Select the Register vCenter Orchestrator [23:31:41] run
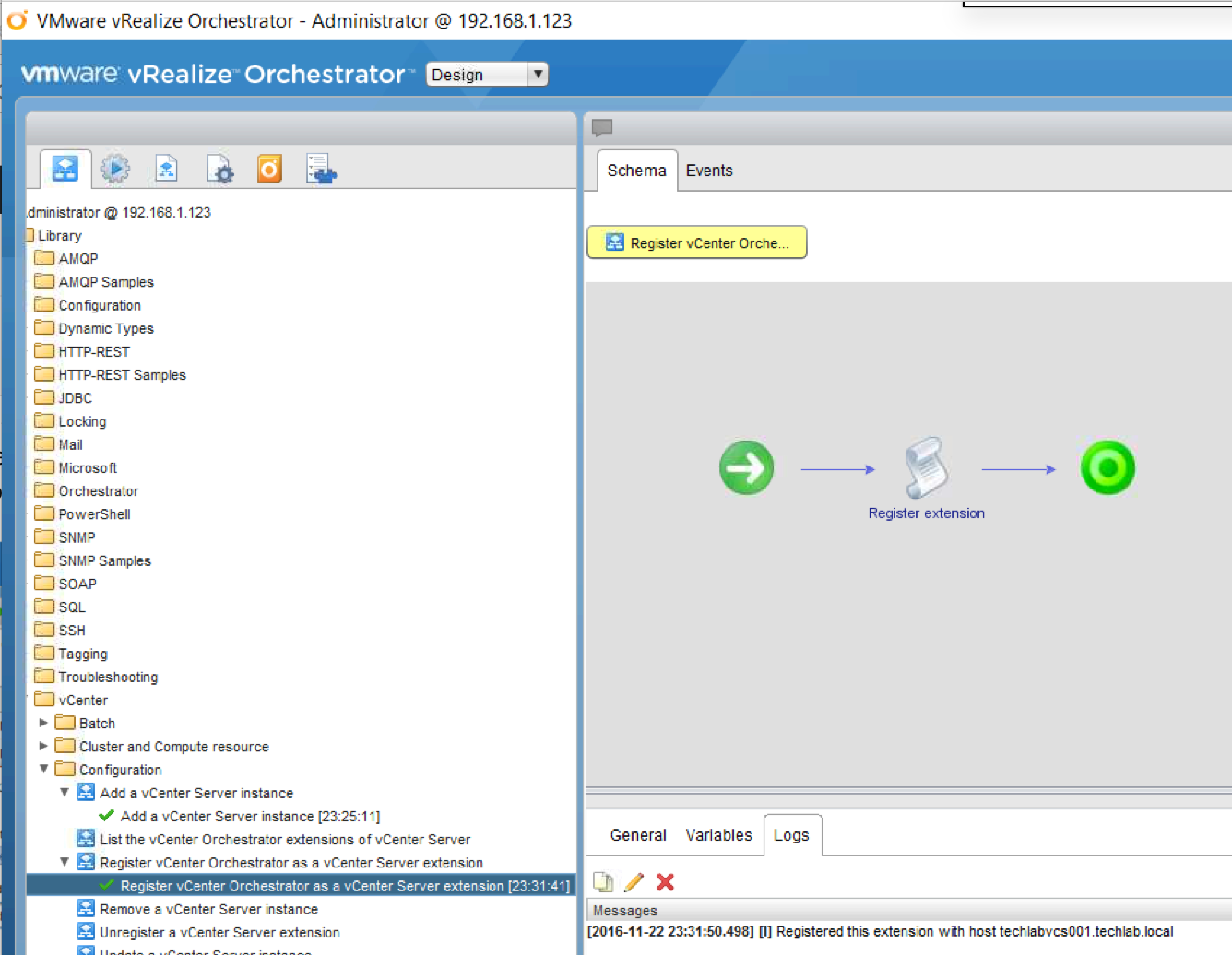This screenshot has height=955, width=1232. tap(345, 886)
